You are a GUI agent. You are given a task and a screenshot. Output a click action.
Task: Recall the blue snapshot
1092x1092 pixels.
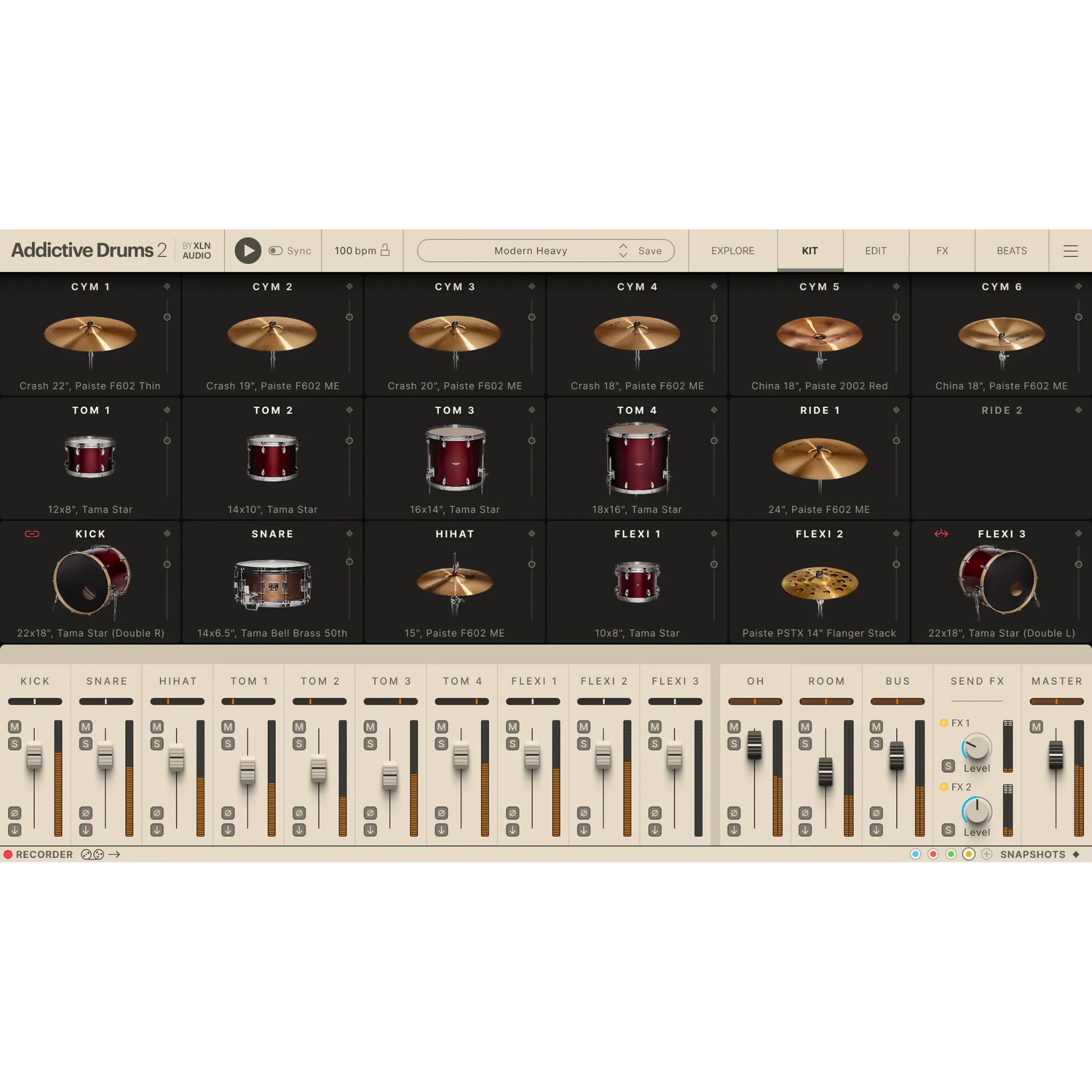pos(916,854)
